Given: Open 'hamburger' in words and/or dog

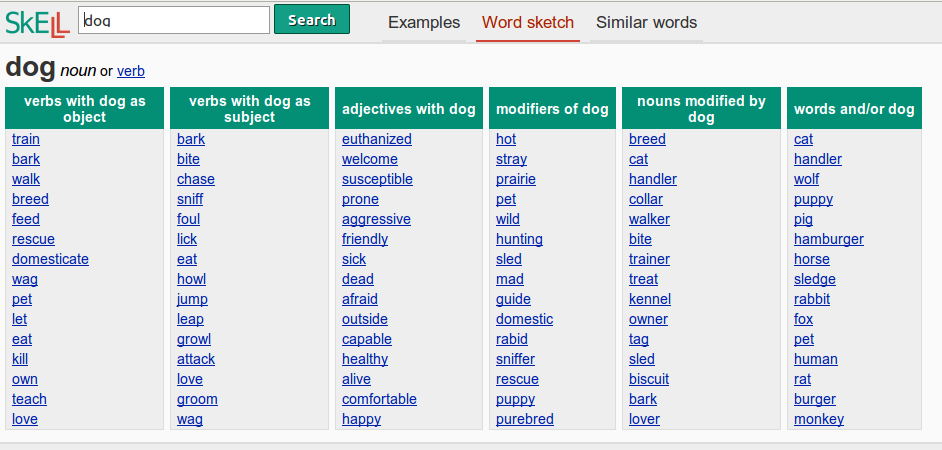Looking at the screenshot, I should [x=829, y=239].
